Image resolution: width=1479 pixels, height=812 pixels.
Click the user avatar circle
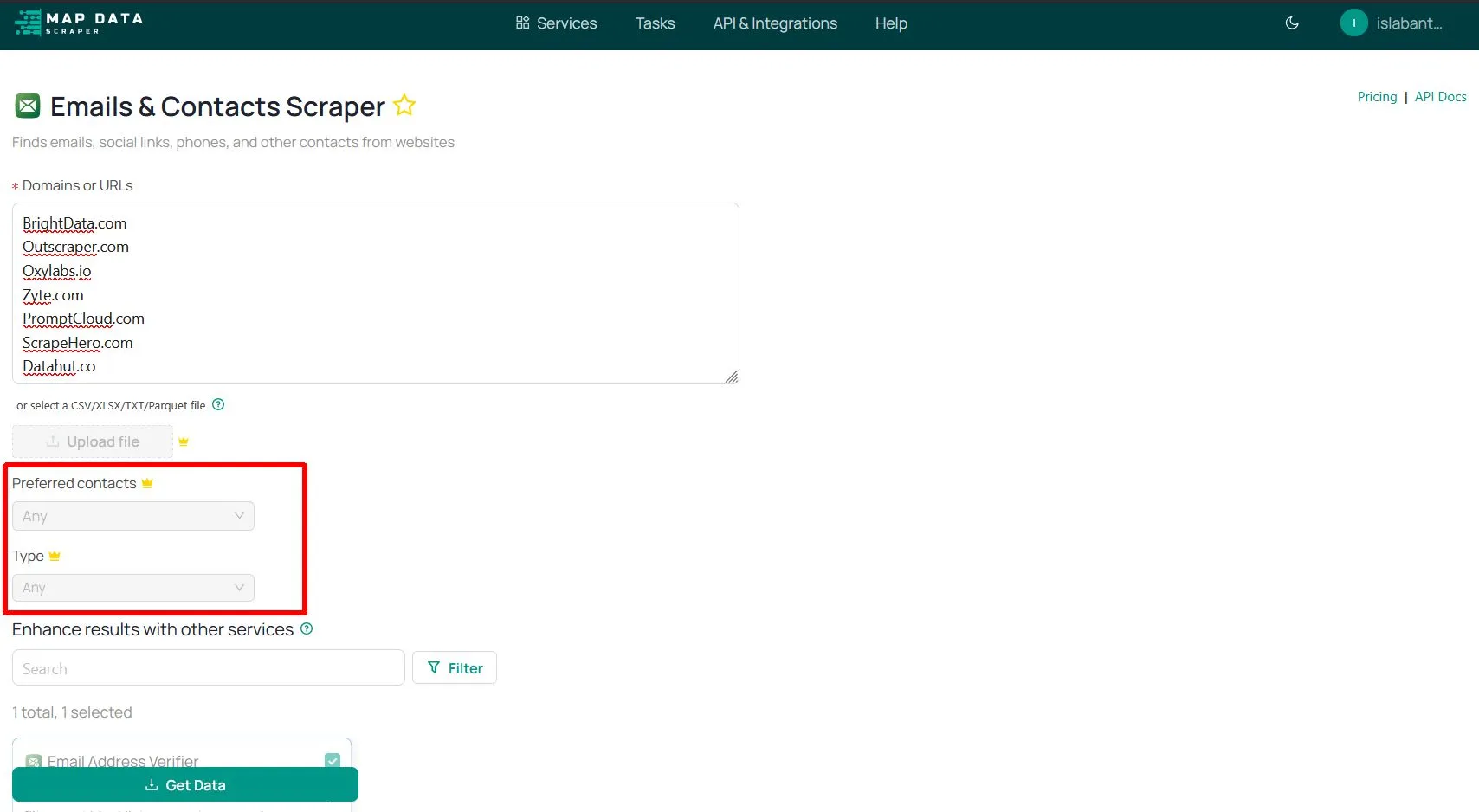pyautogui.click(x=1353, y=23)
